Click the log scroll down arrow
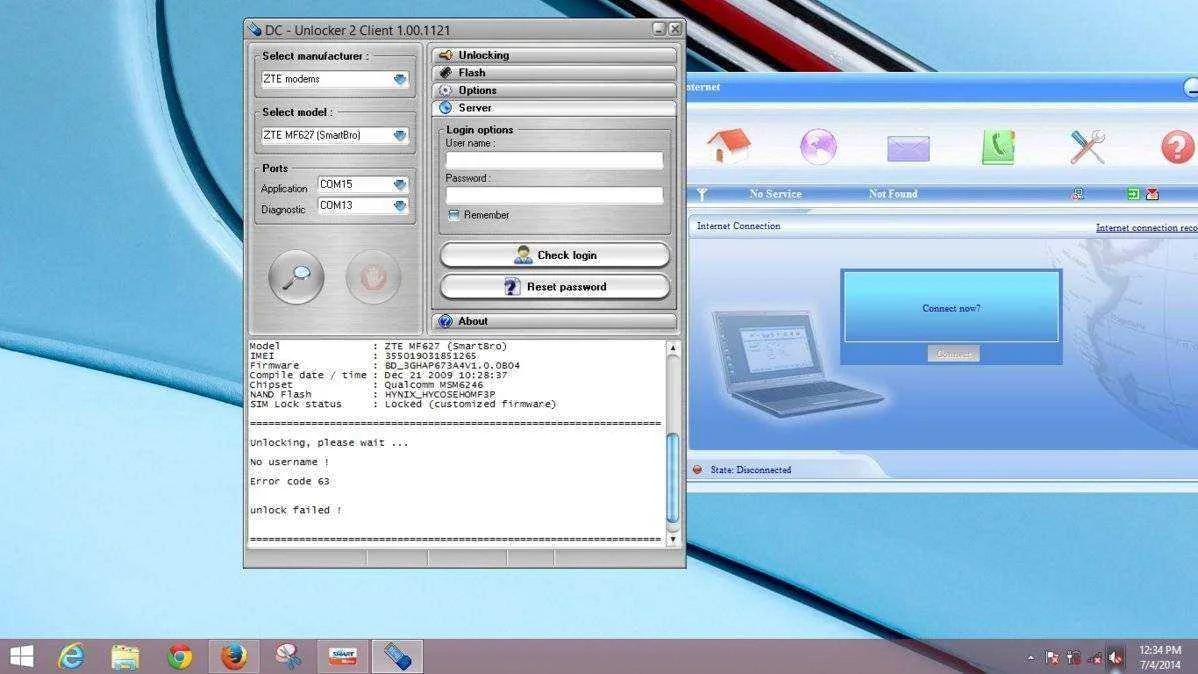Viewport: 1198px width, 674px height. coord(673,539)
